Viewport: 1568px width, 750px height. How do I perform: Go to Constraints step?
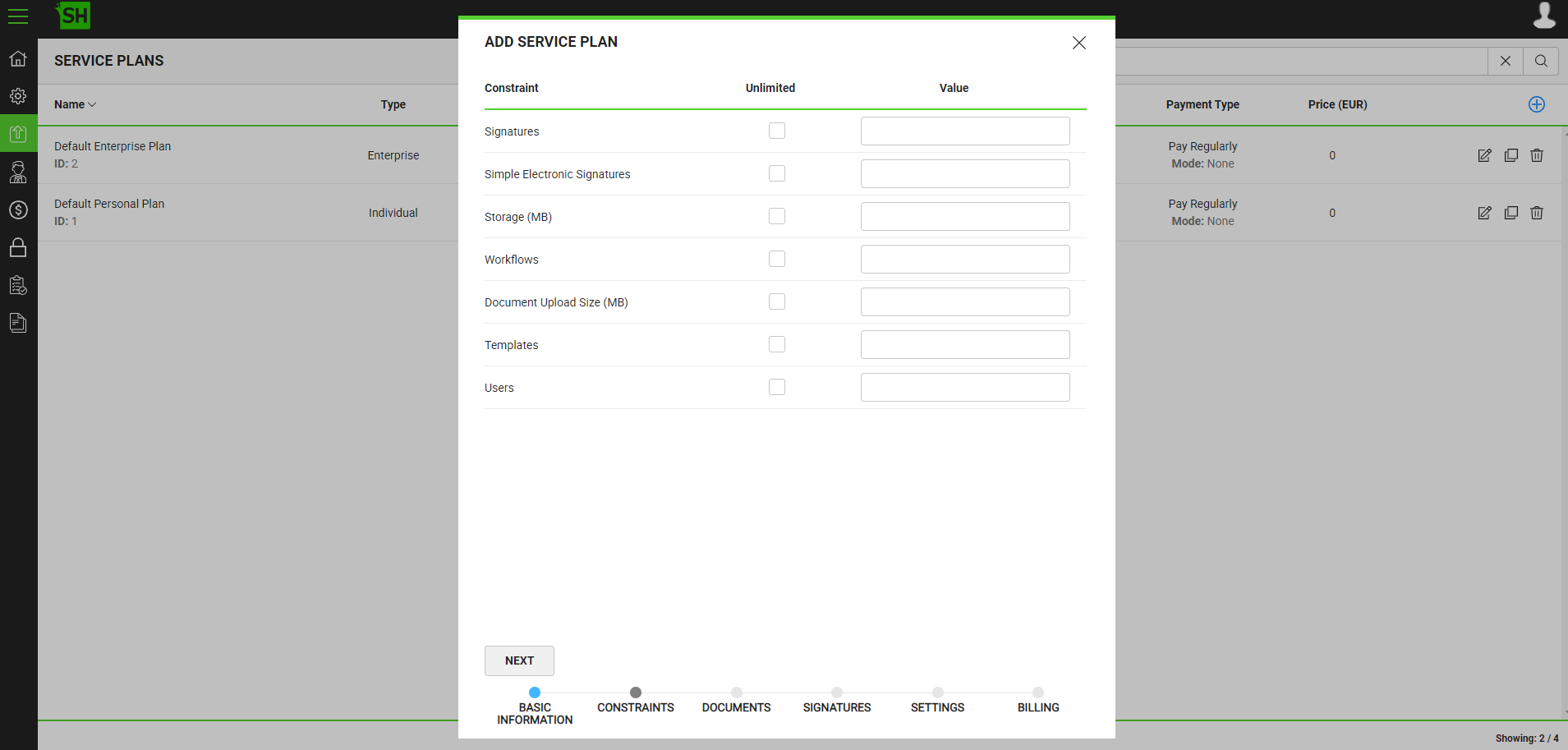pyautogui.click(x=636, y=701)
